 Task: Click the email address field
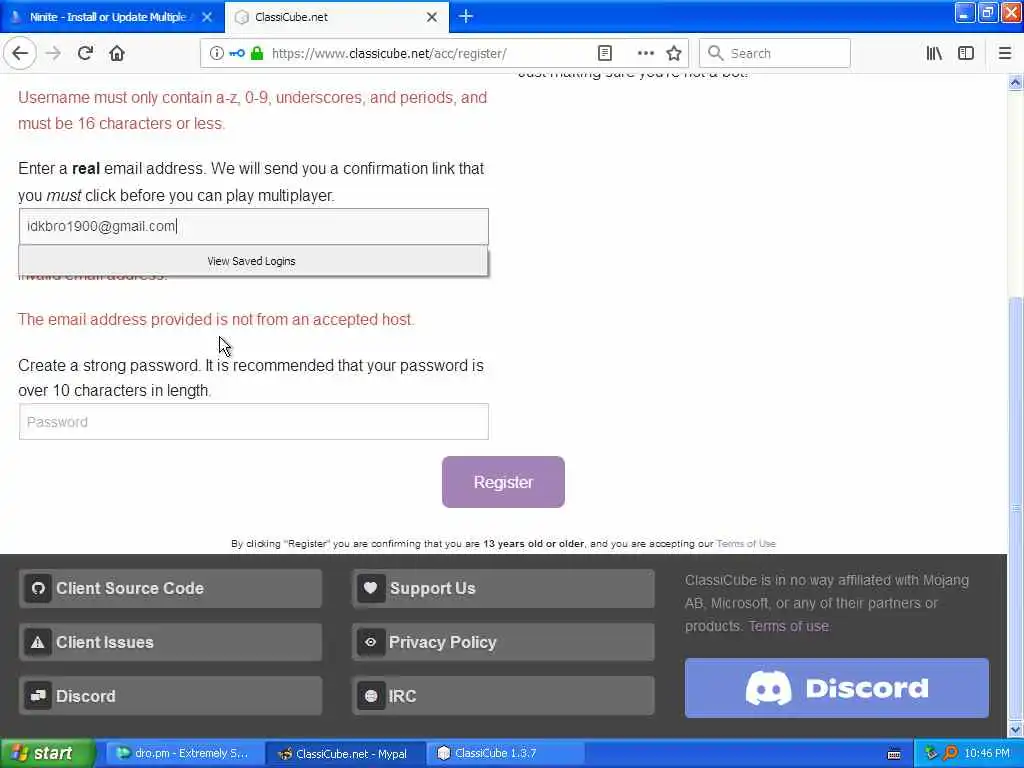point(253,226)
